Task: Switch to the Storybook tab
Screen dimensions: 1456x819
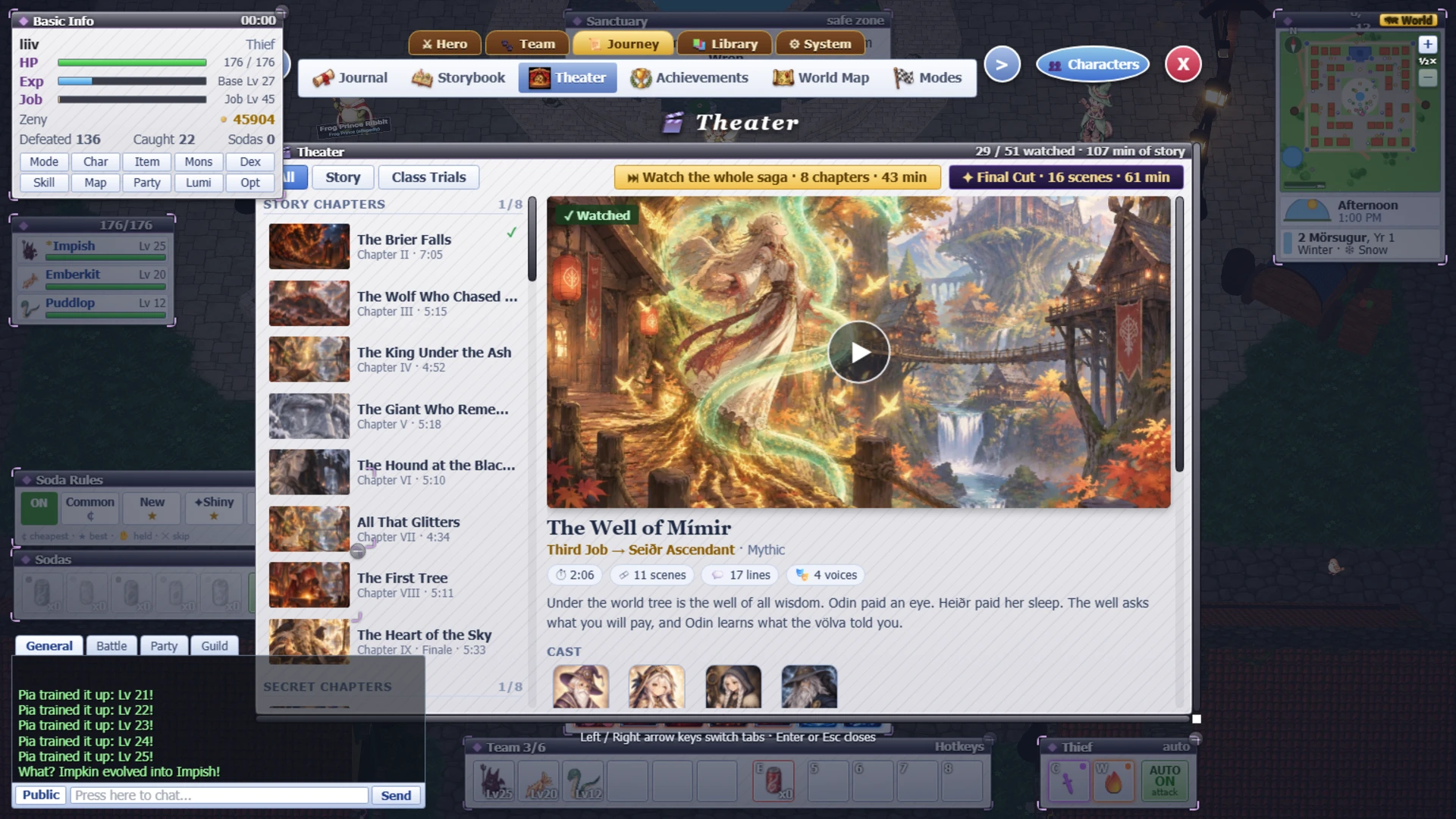Action: pyautogui.click(x=458, y=78)
